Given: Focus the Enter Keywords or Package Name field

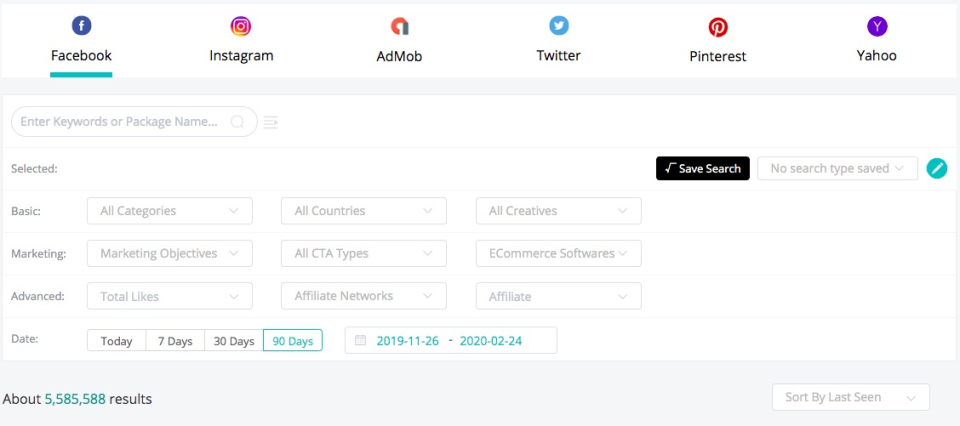Looking at the screenshot, I should point(134,122).
